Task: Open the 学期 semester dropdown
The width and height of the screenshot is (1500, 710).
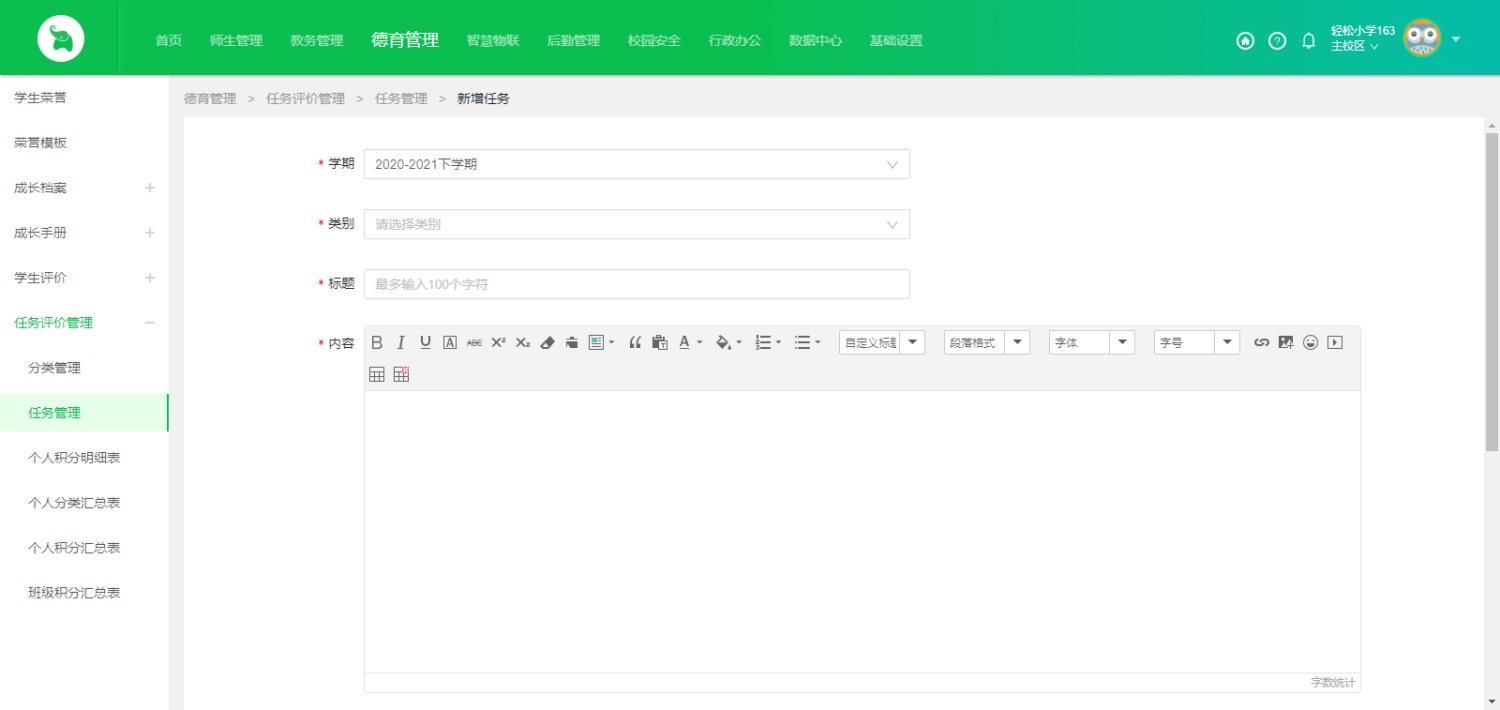Action: point(637,164)
